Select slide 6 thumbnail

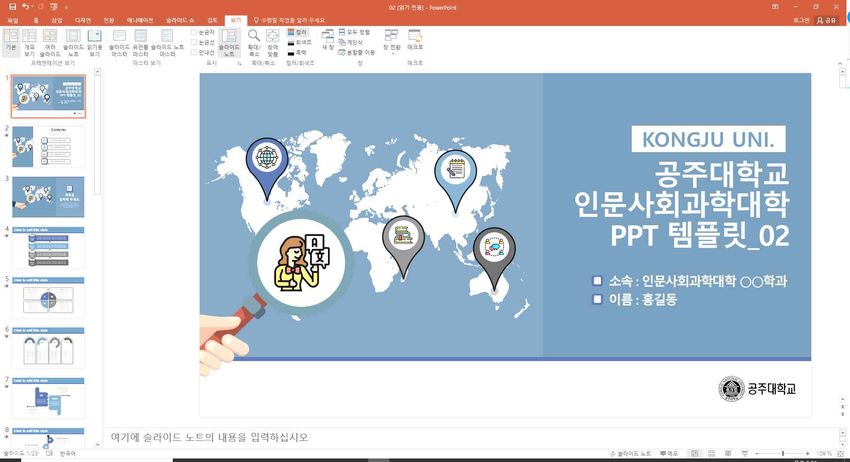[x=48, y=348]
